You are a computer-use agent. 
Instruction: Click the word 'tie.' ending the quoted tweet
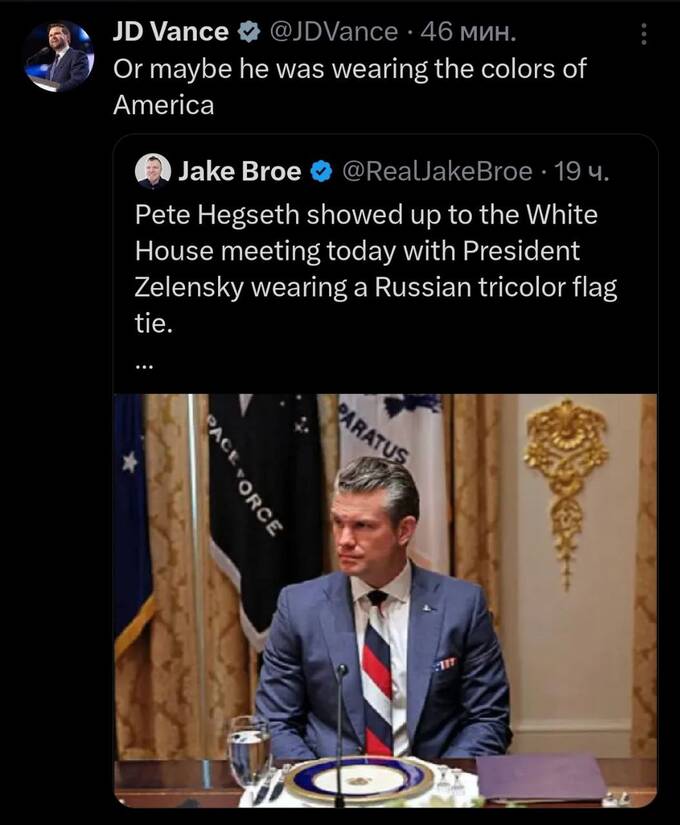click(x=154, y=324)
